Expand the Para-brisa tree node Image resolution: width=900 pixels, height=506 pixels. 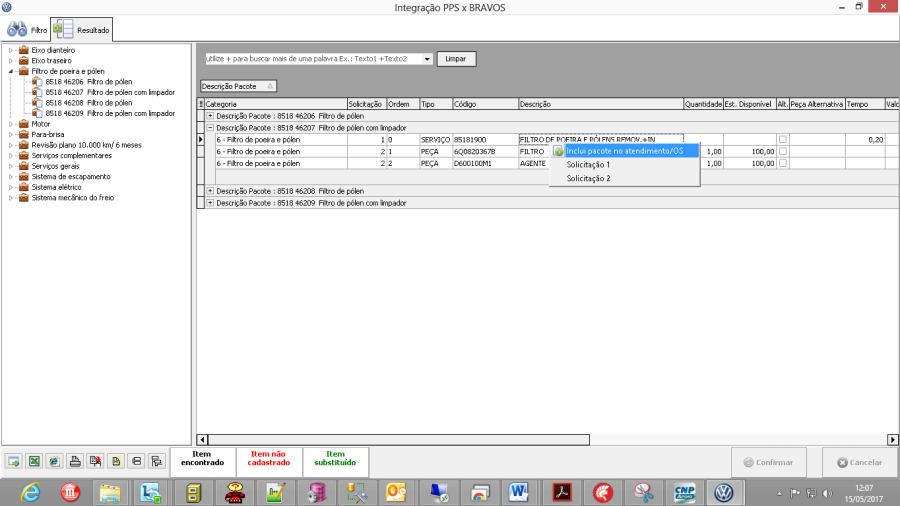(10, 134)
